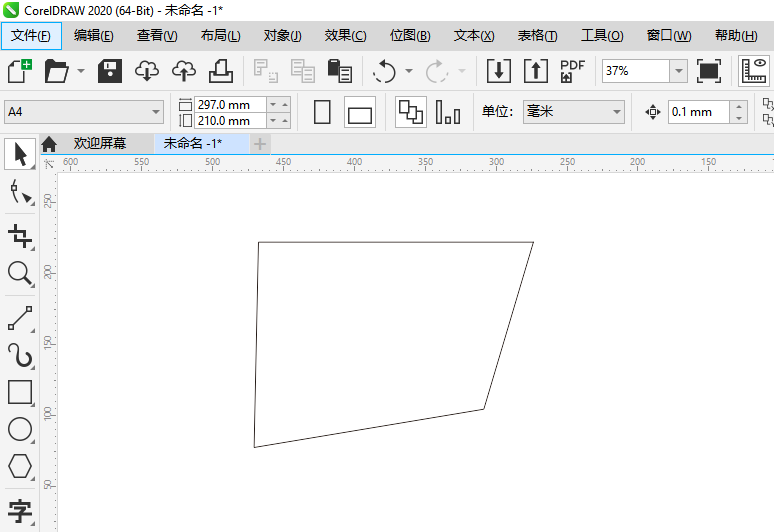The height and width of the screenshot is (532, 774).
Task: Click the page width 297.0 mm field
Action: click(230, 104)
